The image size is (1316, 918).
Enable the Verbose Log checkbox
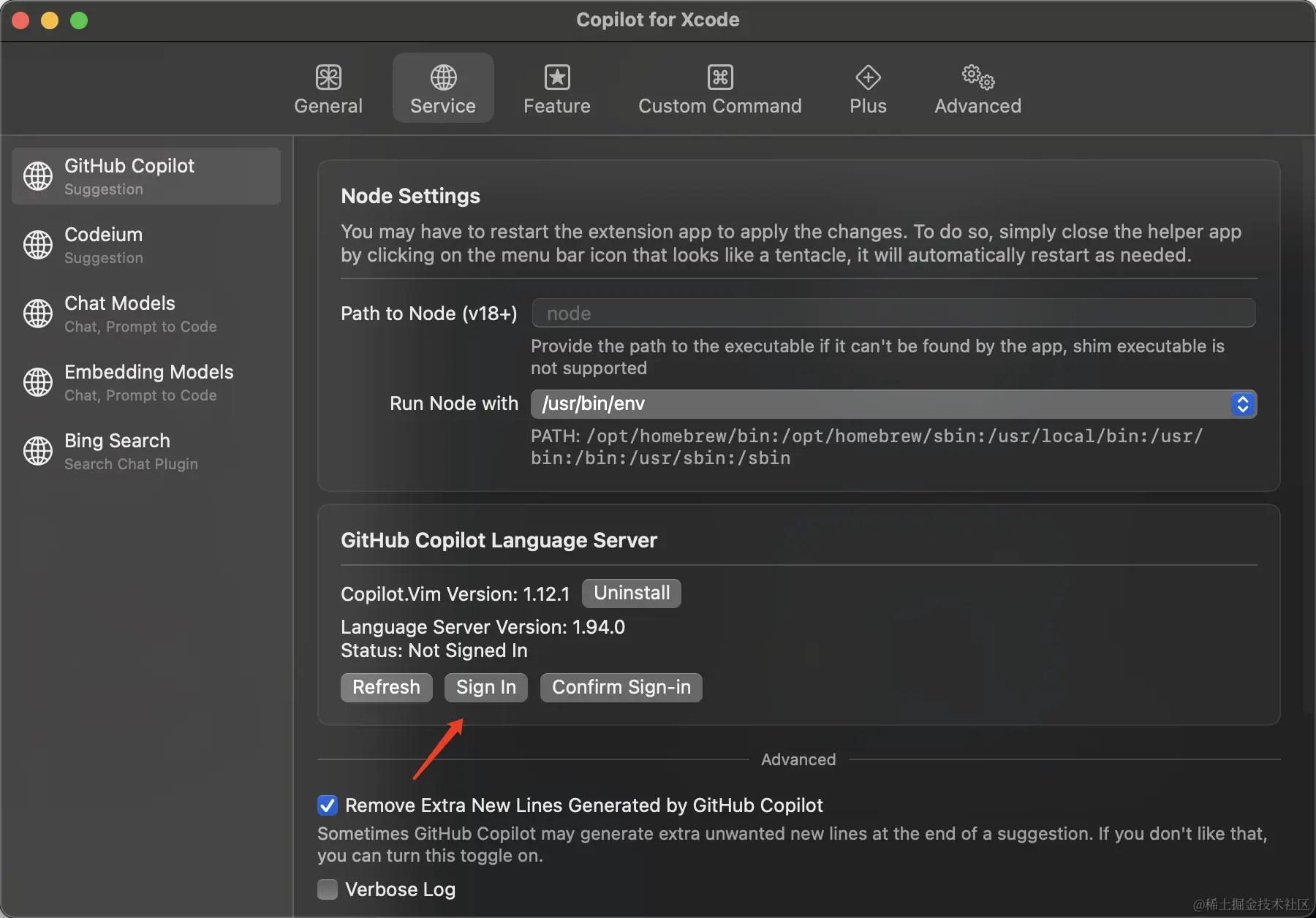click(327, 889)
